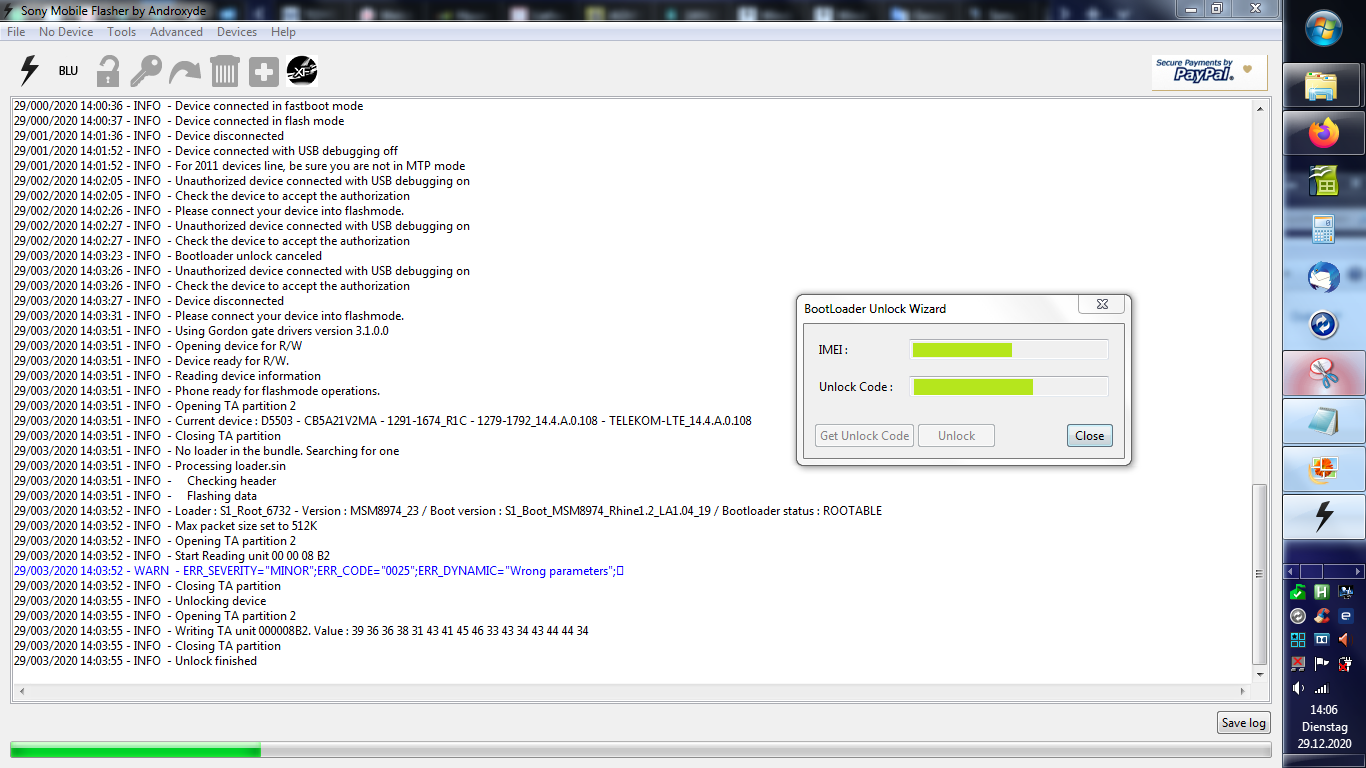The width and height of the screenshot is (1366, 768).
Task: Switch to Firefox in the taskbar
Action: tap(1324, 133)
